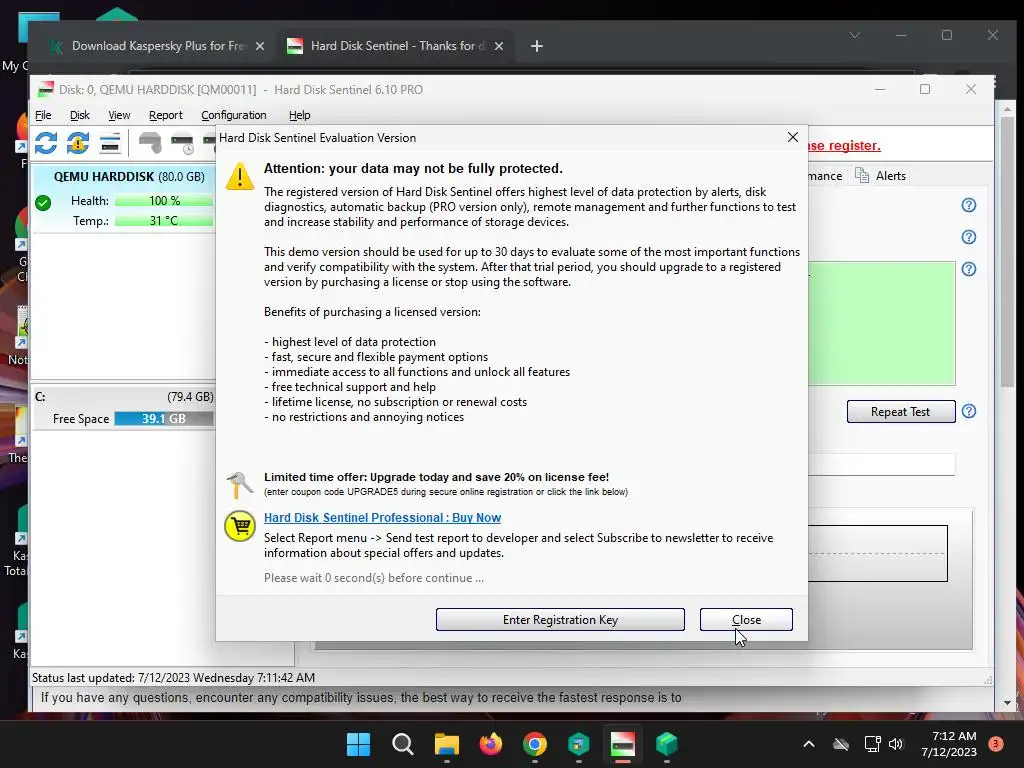Open the Windows Start menu
The image size is (1024, 768).
click(x=358, y=744)
